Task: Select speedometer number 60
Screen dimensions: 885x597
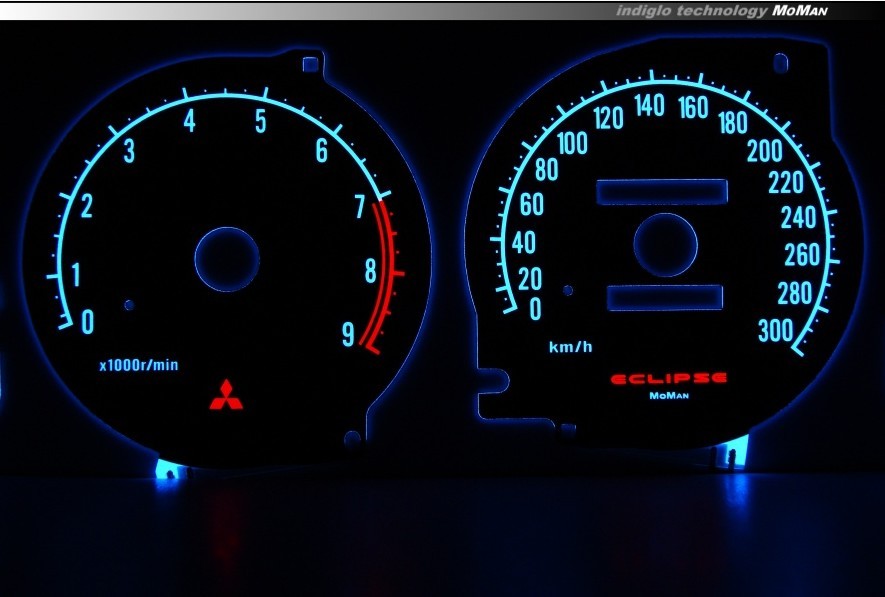Action: [532, 204]
